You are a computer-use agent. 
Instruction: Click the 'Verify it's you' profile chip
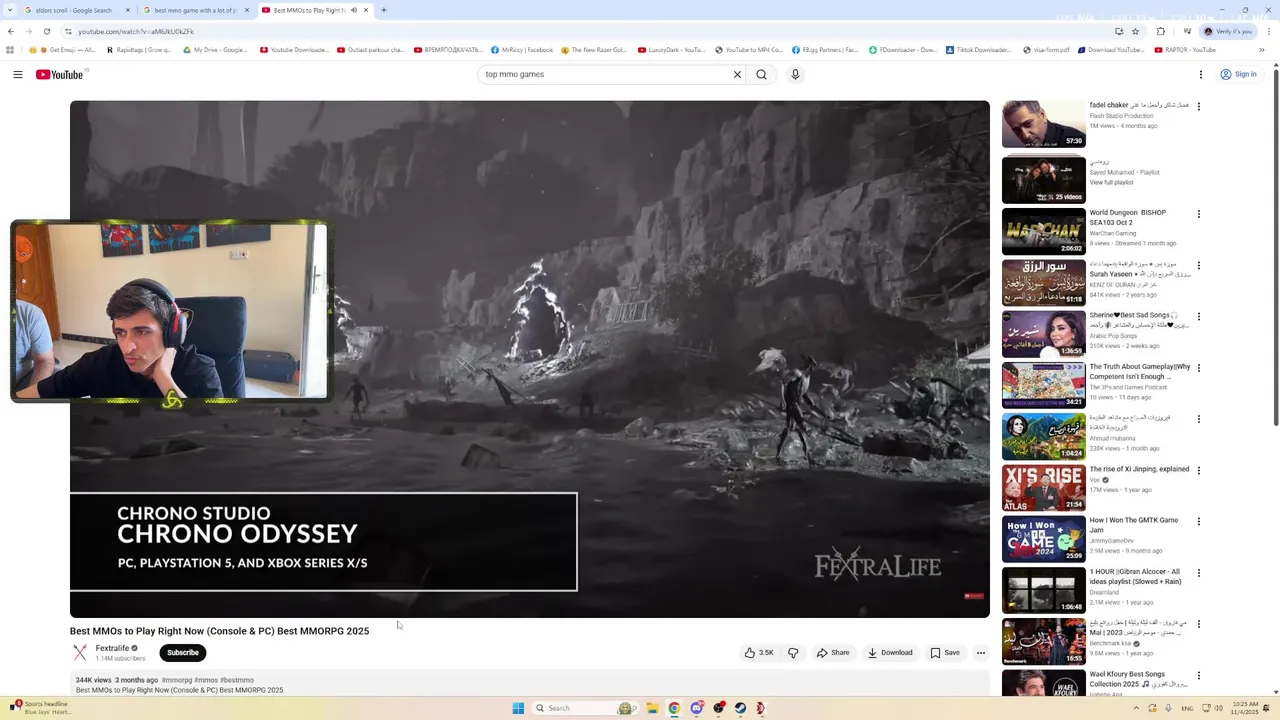pyautogui.click(x=1228, y=31)
